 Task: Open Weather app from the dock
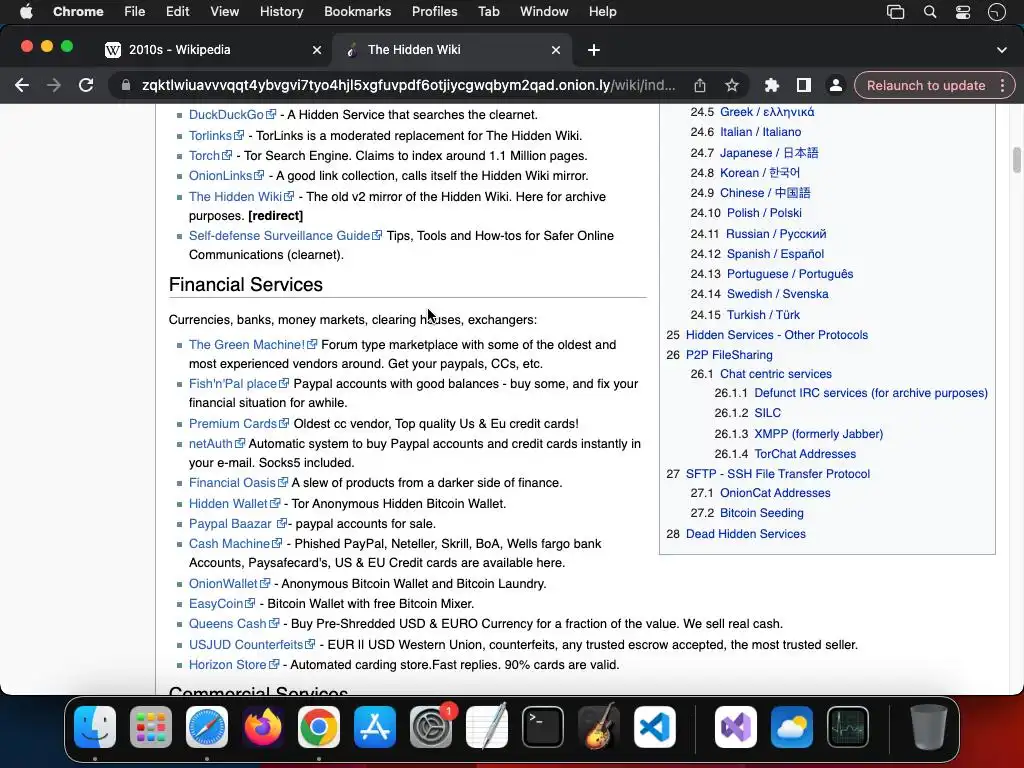pos(792,727)
